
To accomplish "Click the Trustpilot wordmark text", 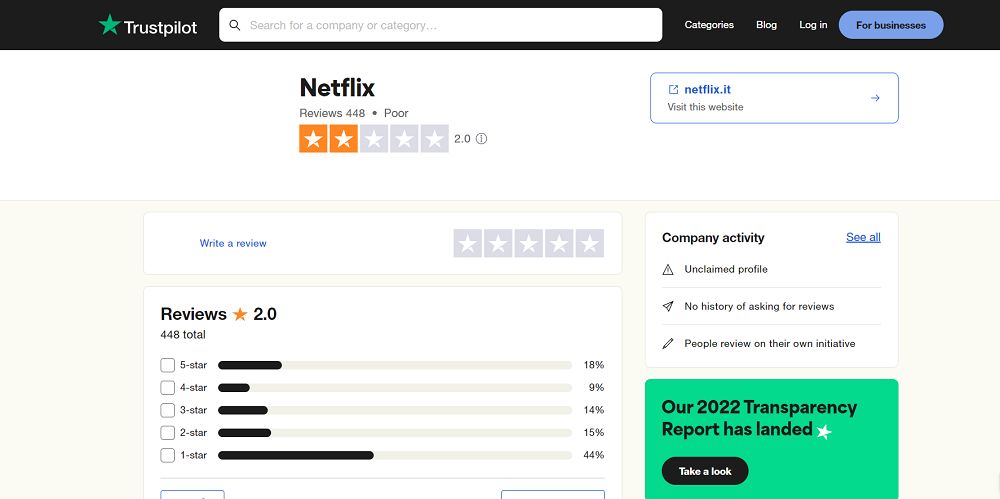I will pyautogui.click(x=160, y=27).
